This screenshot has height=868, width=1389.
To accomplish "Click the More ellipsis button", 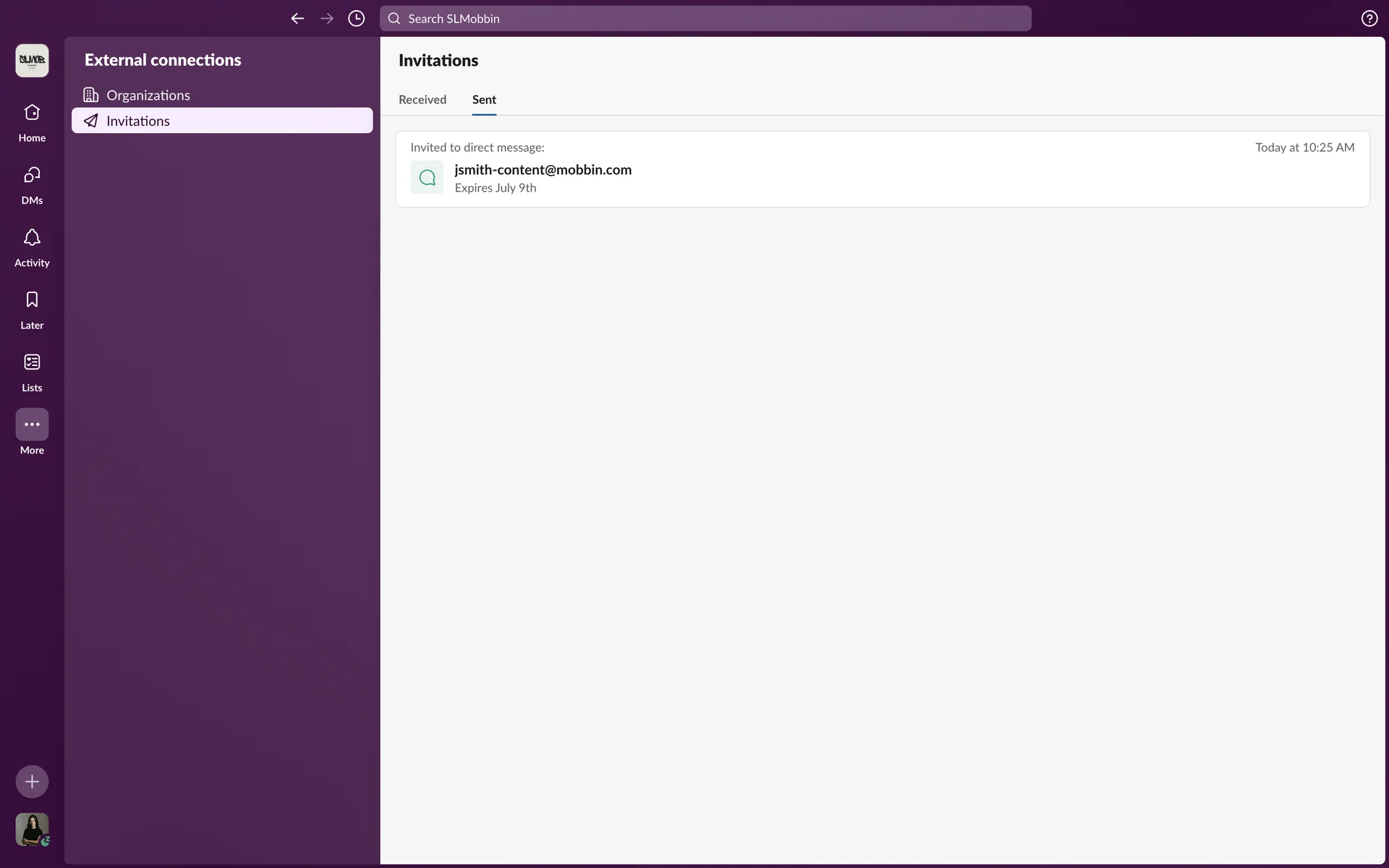I will pos(32,425).
